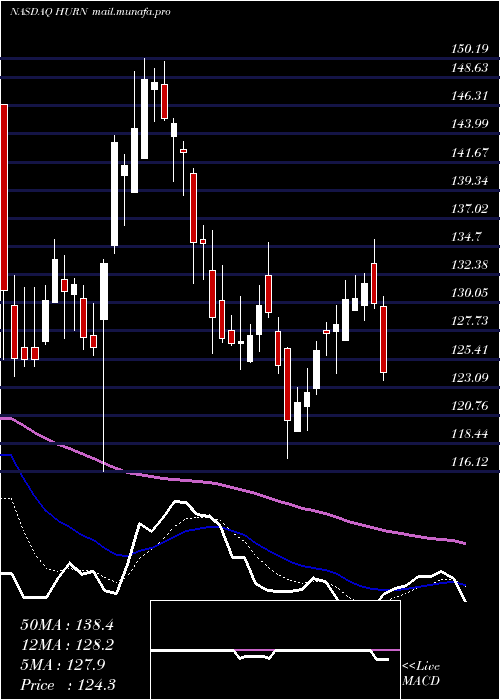Click the 5MA : 127.9 readout
Screen dimensions: 500x700
[63, 665]
